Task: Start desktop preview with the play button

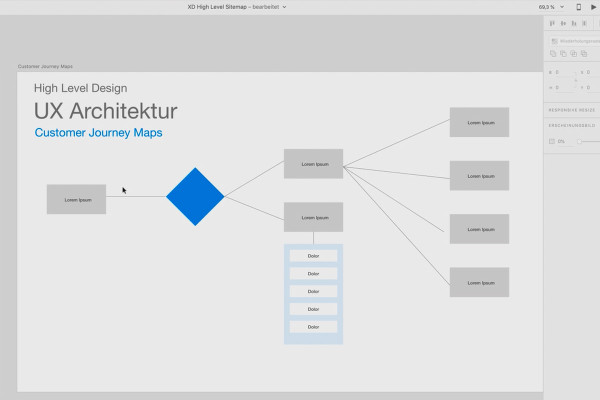Action: click(593, 7)
